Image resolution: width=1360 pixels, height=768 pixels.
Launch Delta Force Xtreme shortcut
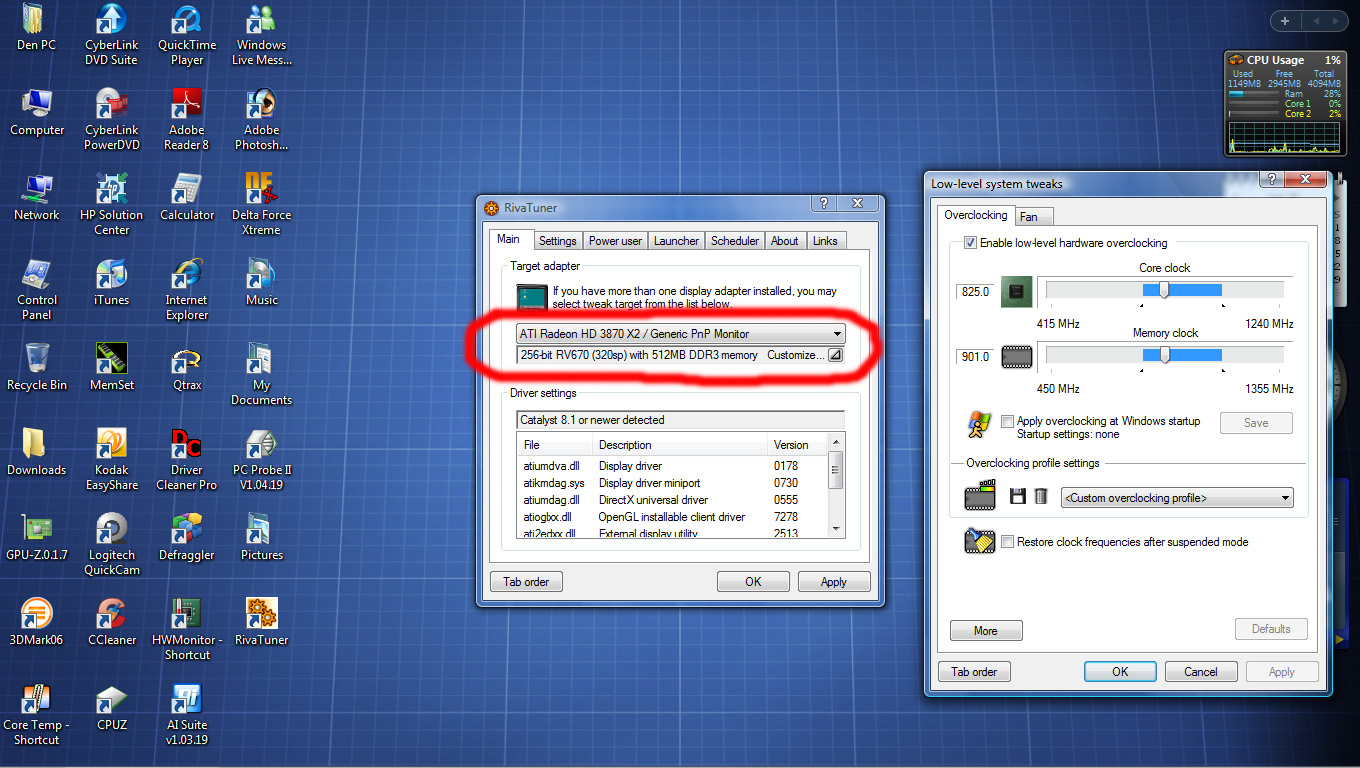(262, 205)
